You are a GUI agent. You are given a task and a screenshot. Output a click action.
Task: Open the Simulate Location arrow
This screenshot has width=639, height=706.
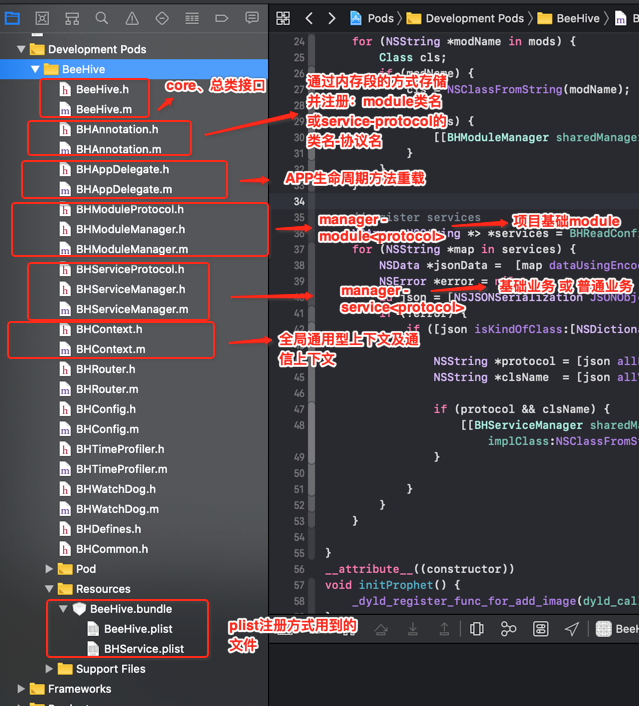point(572,629)
